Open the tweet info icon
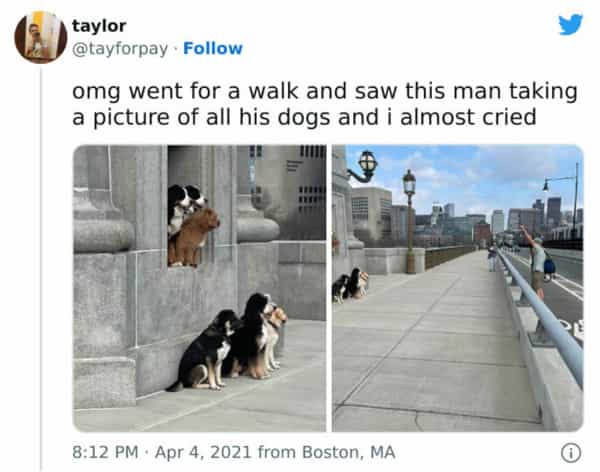The height and width of the screenshot is (472, 600). pos(571,453)
